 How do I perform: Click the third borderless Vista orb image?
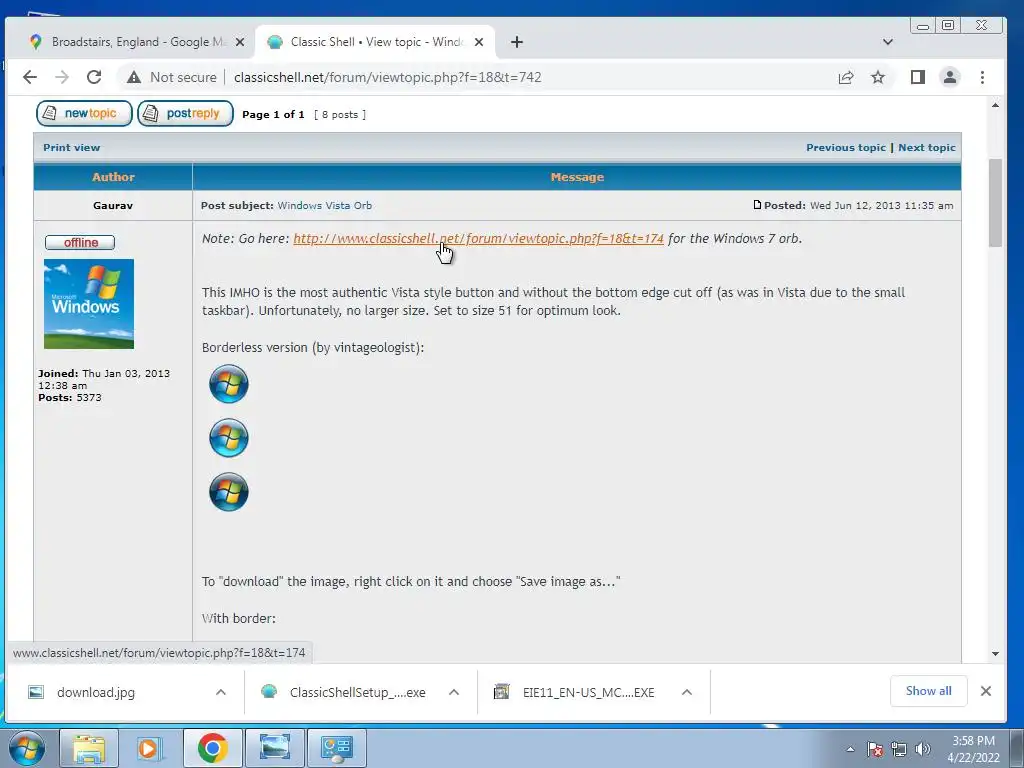[x=229, y=492]
